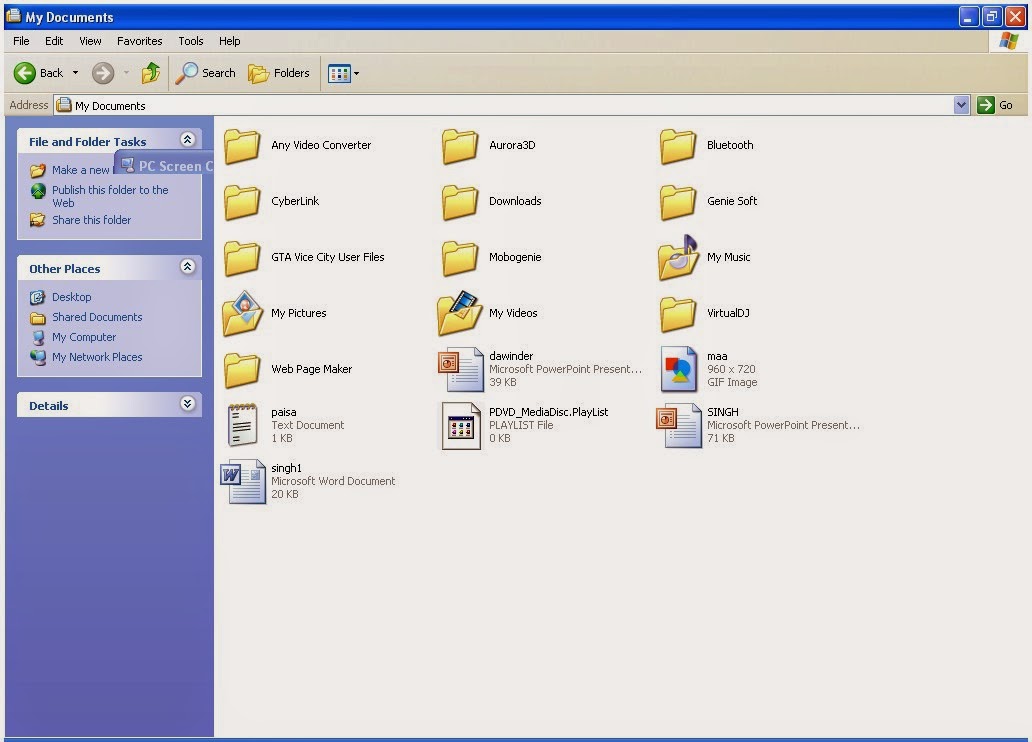Open My Computer from Other Places
The image size is (1032, 742).
[x=84, y=337]
